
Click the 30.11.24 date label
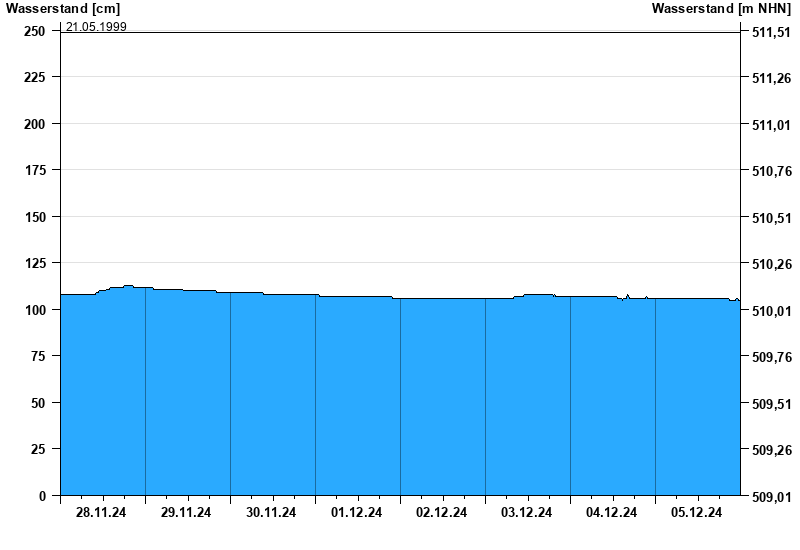[272, 513]
